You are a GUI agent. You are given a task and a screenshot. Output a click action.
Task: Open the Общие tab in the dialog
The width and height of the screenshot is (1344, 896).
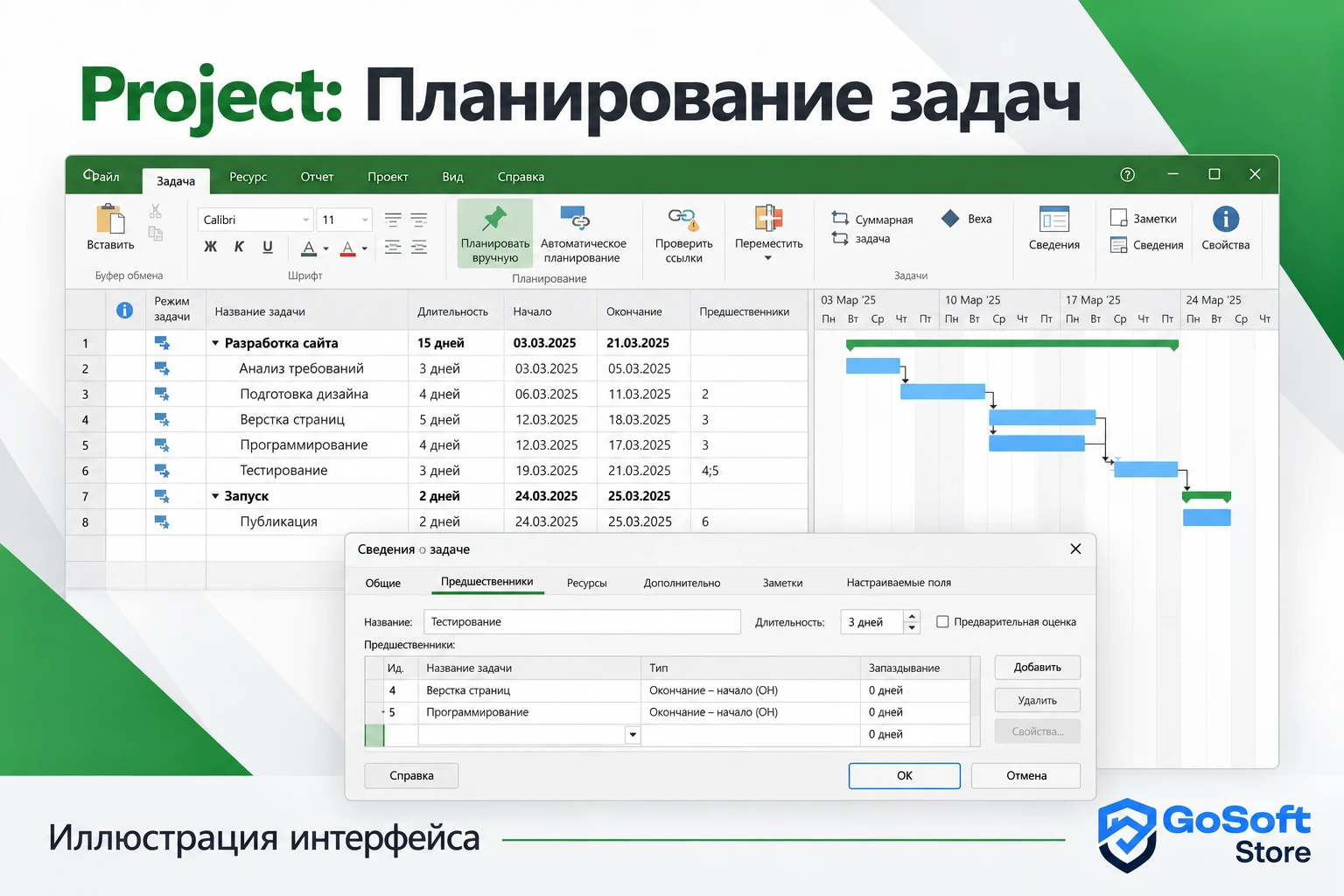point(383,583)
